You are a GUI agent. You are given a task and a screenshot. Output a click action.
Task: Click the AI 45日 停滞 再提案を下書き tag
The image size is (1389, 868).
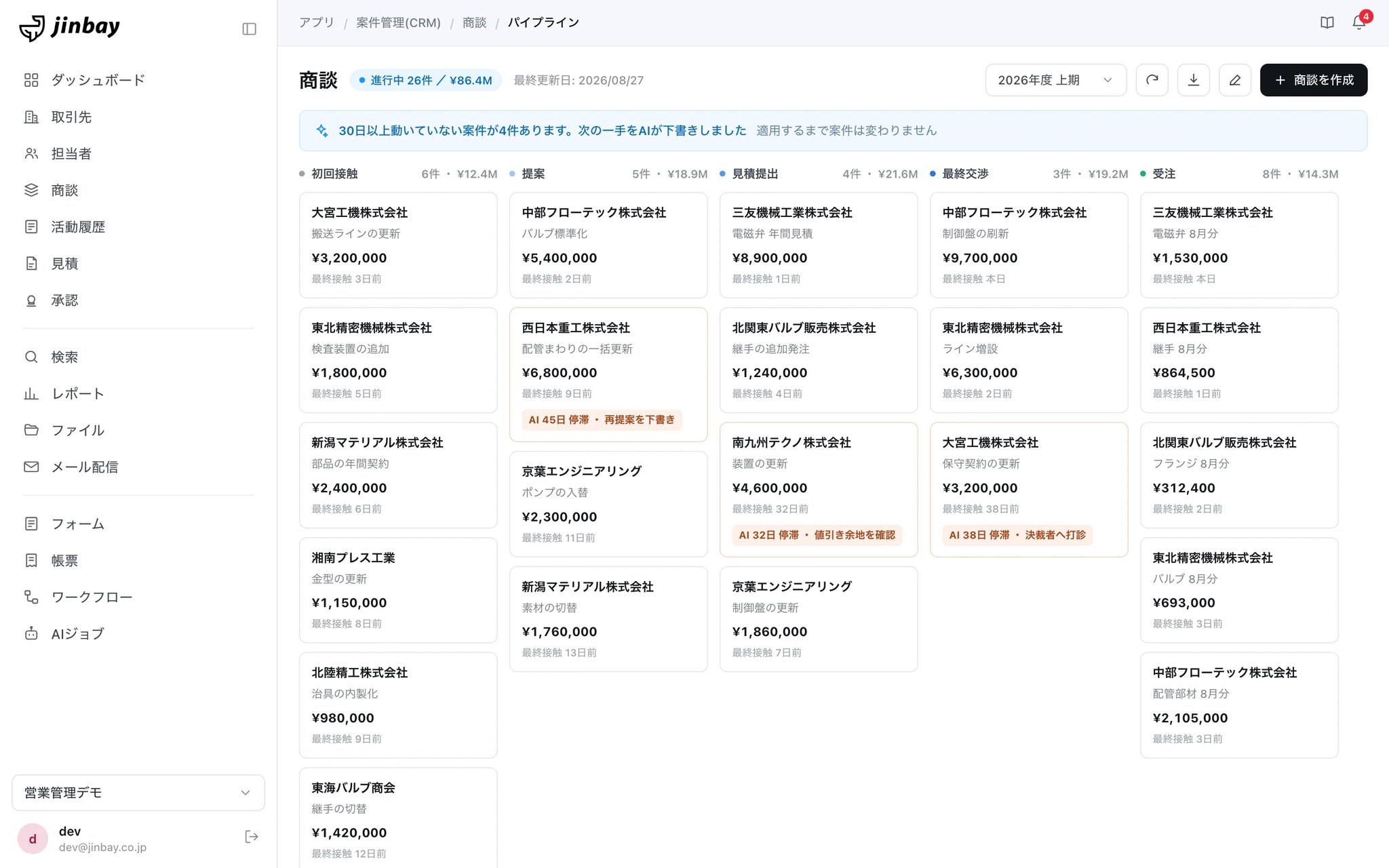pos(602,420)
